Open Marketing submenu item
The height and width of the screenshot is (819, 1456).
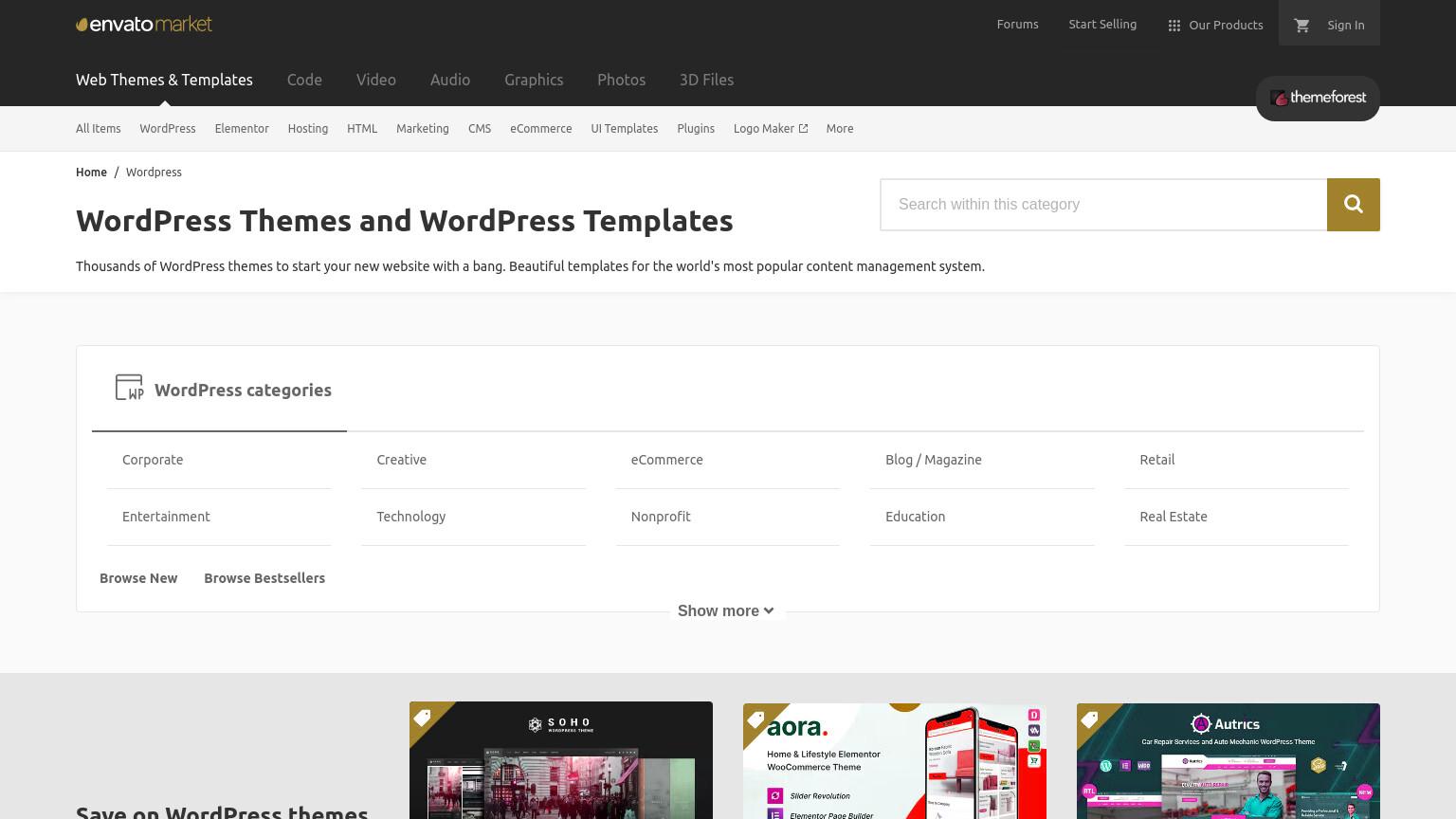coord(423,129)
